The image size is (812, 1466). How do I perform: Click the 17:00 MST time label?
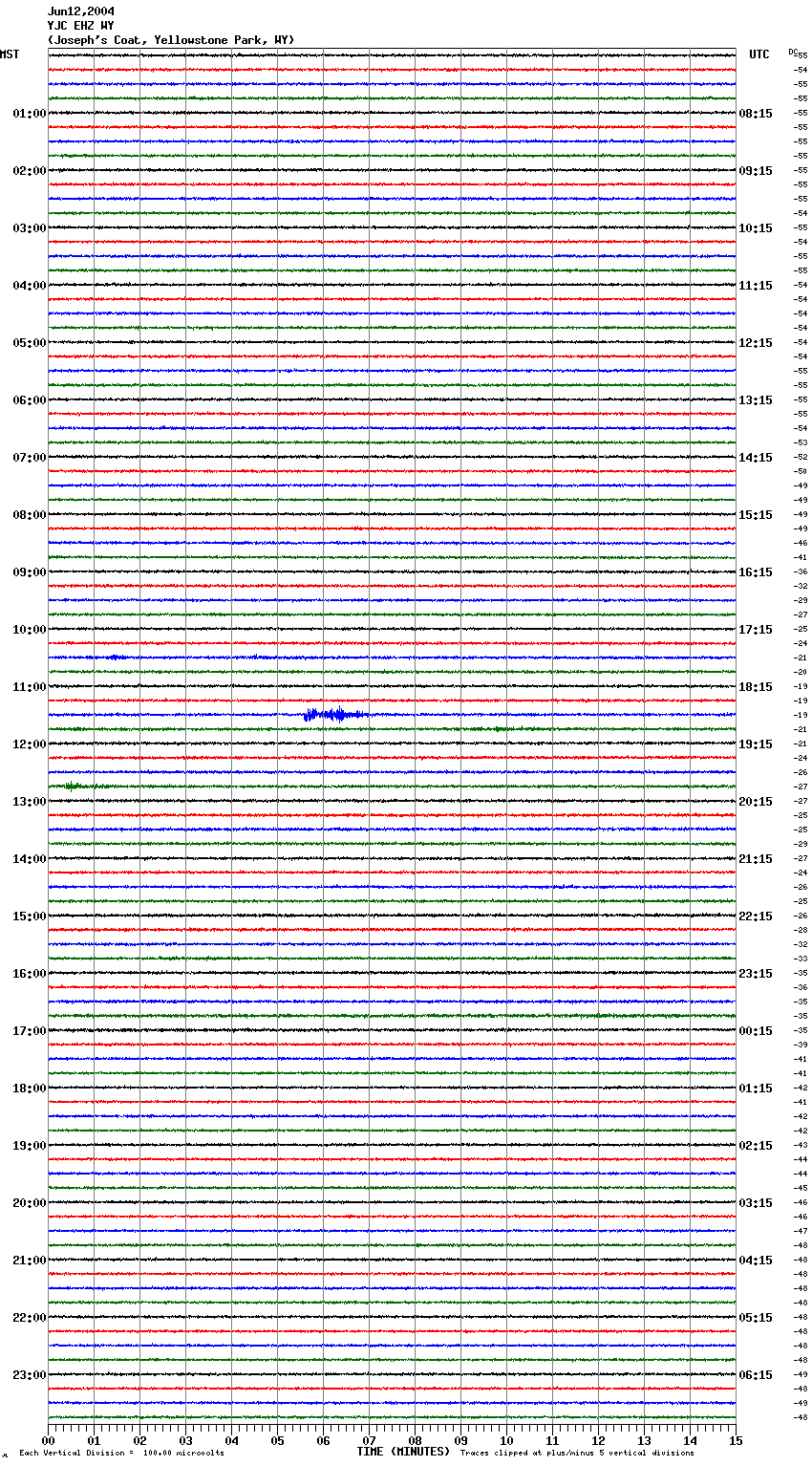tap(30, 1031)
